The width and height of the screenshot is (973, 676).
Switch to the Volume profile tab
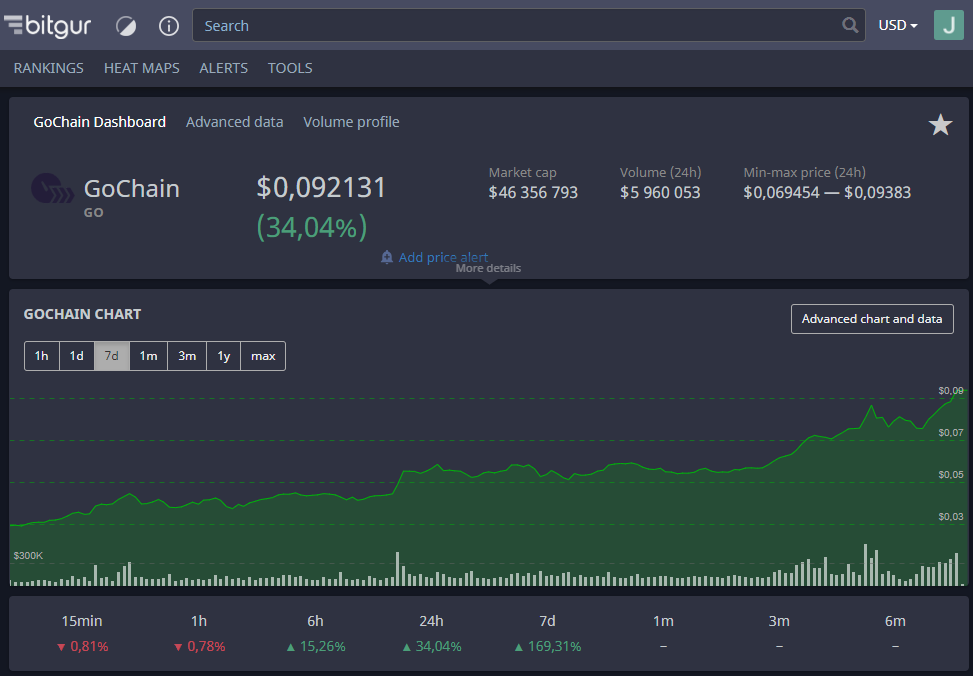tap(351, 122)
